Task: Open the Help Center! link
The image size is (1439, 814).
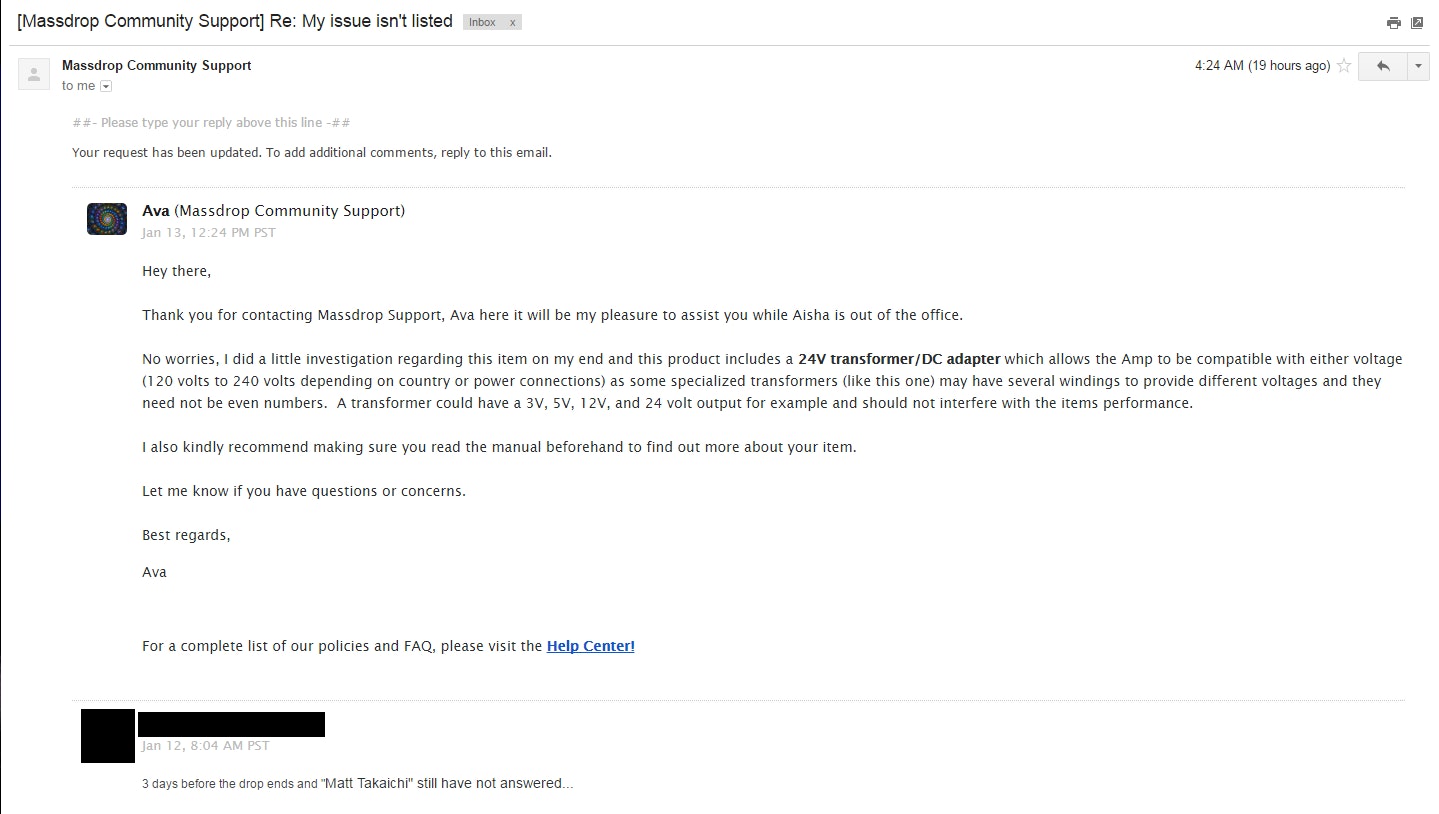Action: click(x=590, y=646)
